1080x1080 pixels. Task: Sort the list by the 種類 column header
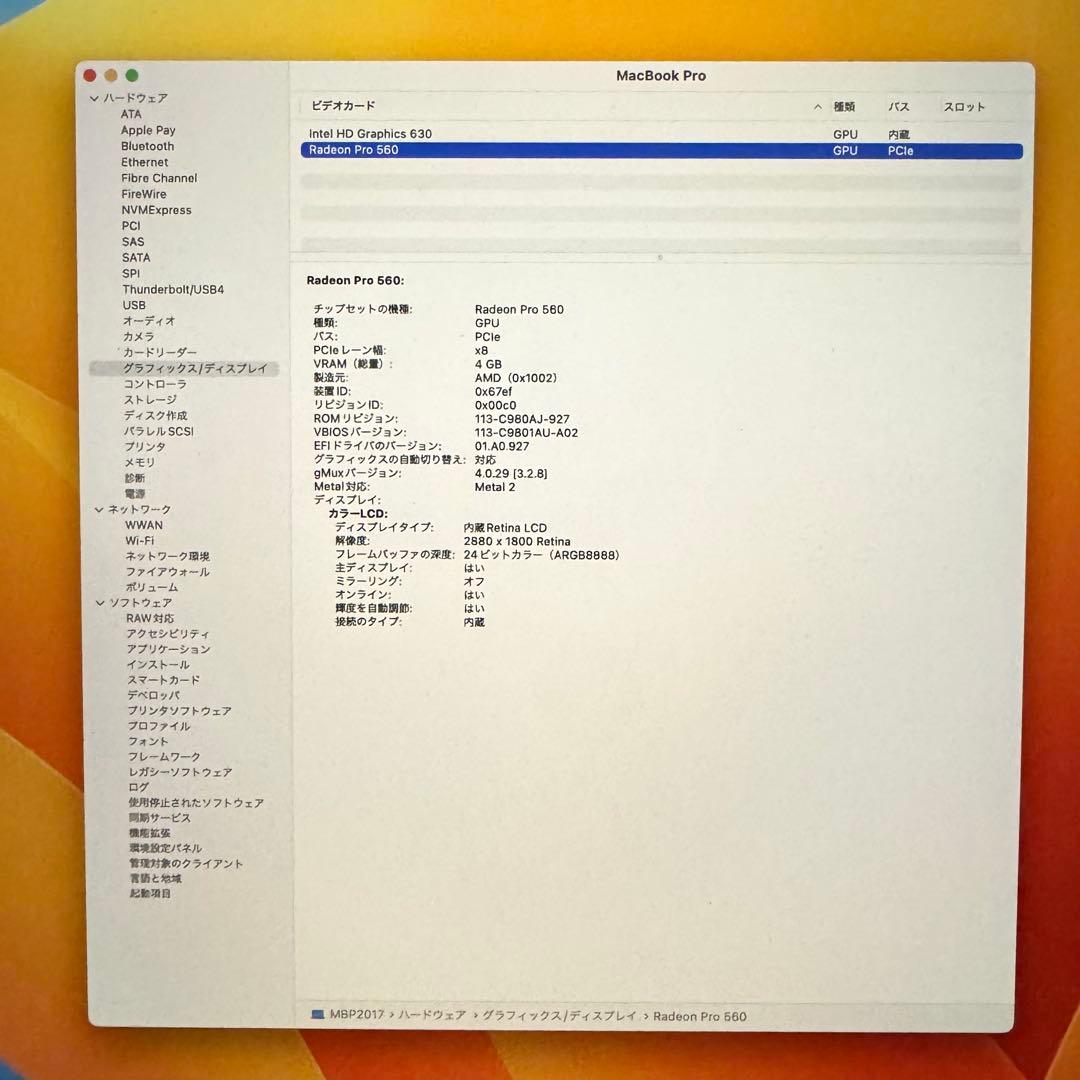coord(844,105)
